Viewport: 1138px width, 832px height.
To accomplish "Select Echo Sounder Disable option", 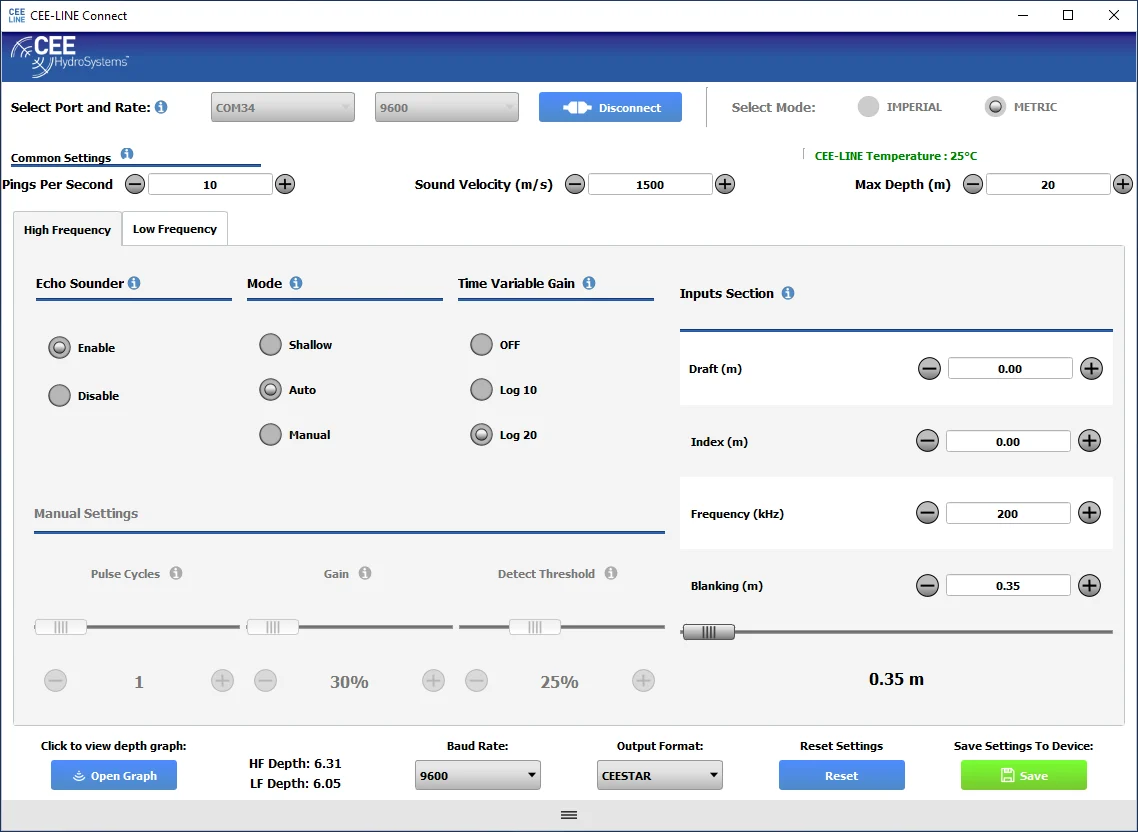I will click(60, 396).
